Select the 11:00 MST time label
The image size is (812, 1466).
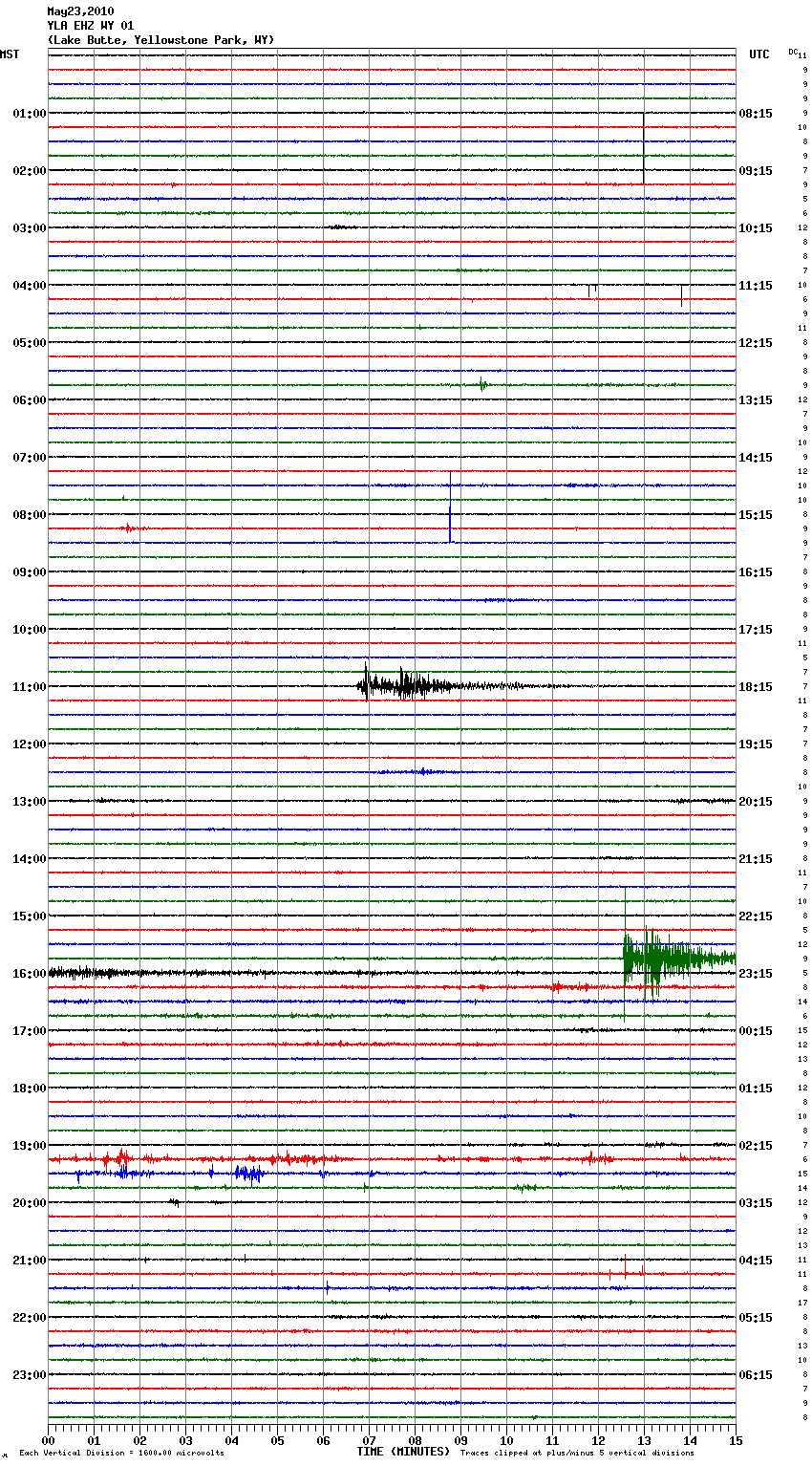[29, 687]
